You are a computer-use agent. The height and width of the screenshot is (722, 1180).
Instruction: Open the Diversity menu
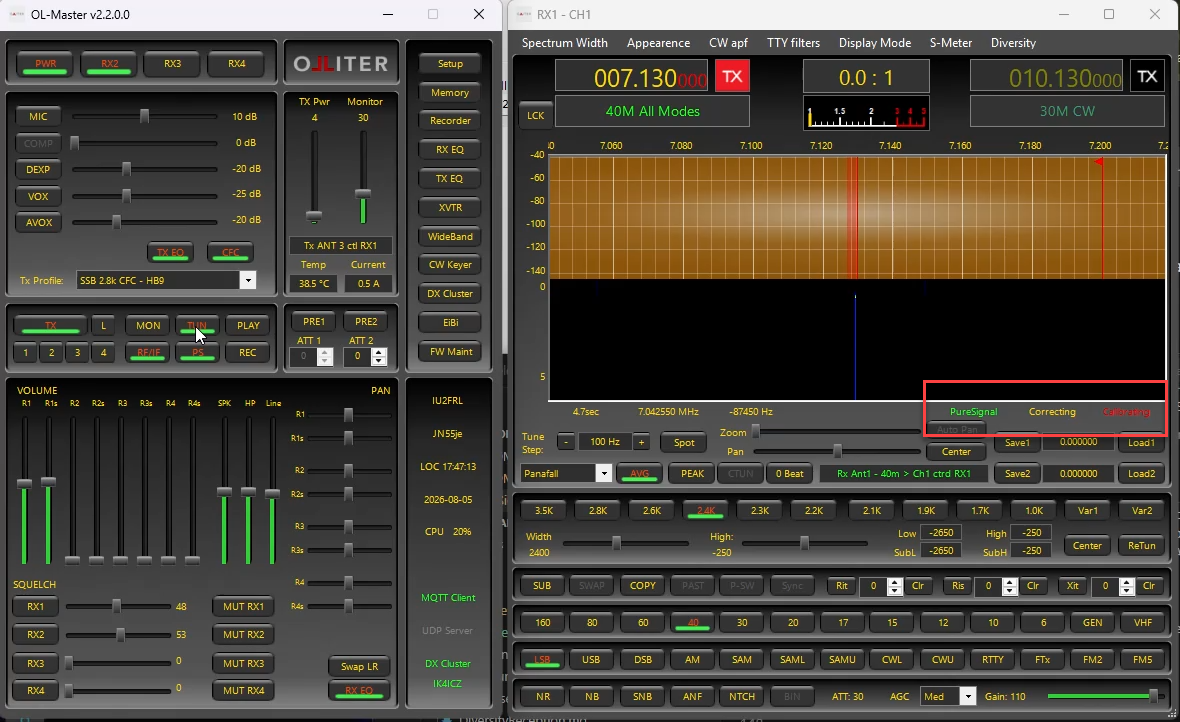(1013, 43)
